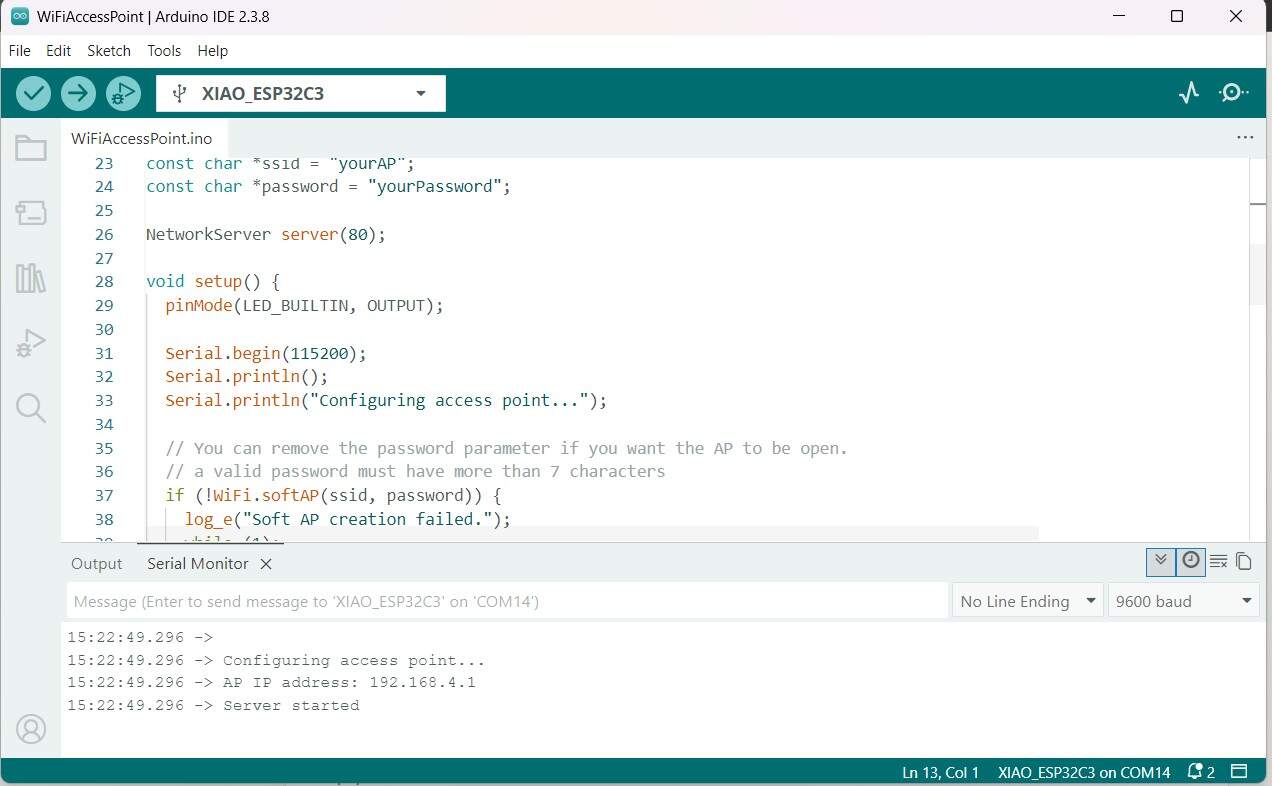This screenshot has width=1272, height=786.
Task: Click the log_e Soft AP creation failed line
Action: click(x=348, y=520)
